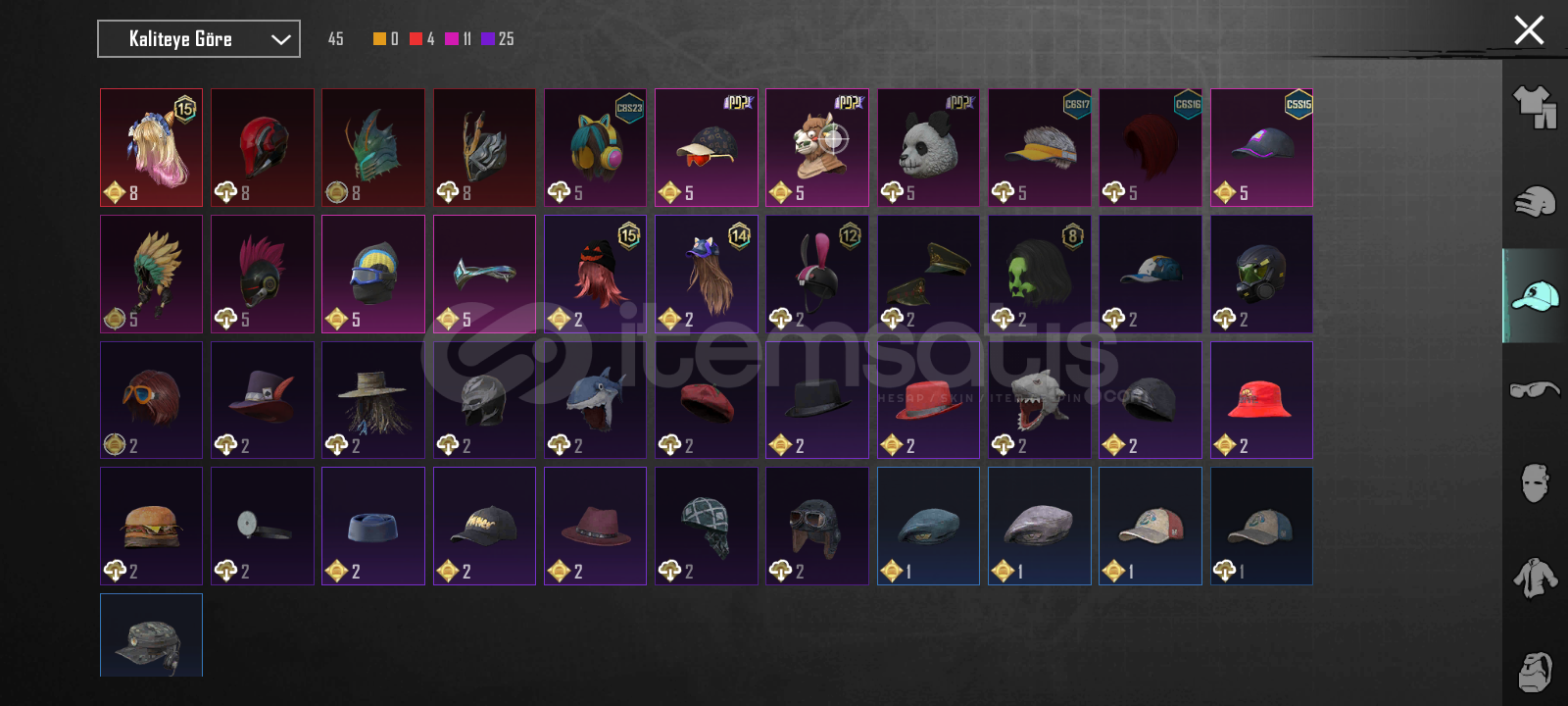Expand the Kaliteye Göre sort dropdown
Screen dimensions: 1568x706
click(x=199, y=39)
